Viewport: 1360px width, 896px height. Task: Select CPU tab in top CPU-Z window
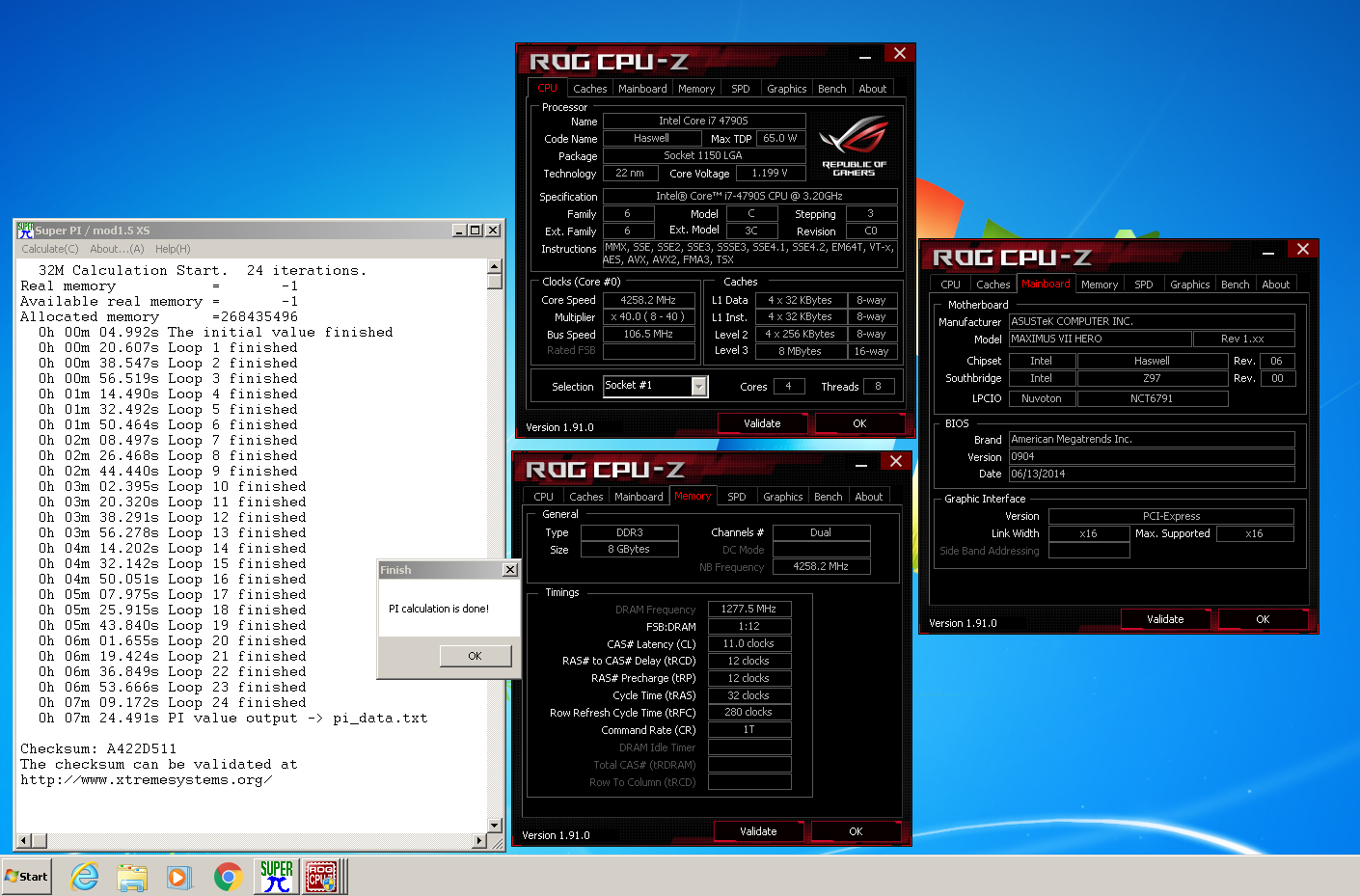tap(547, 88)
